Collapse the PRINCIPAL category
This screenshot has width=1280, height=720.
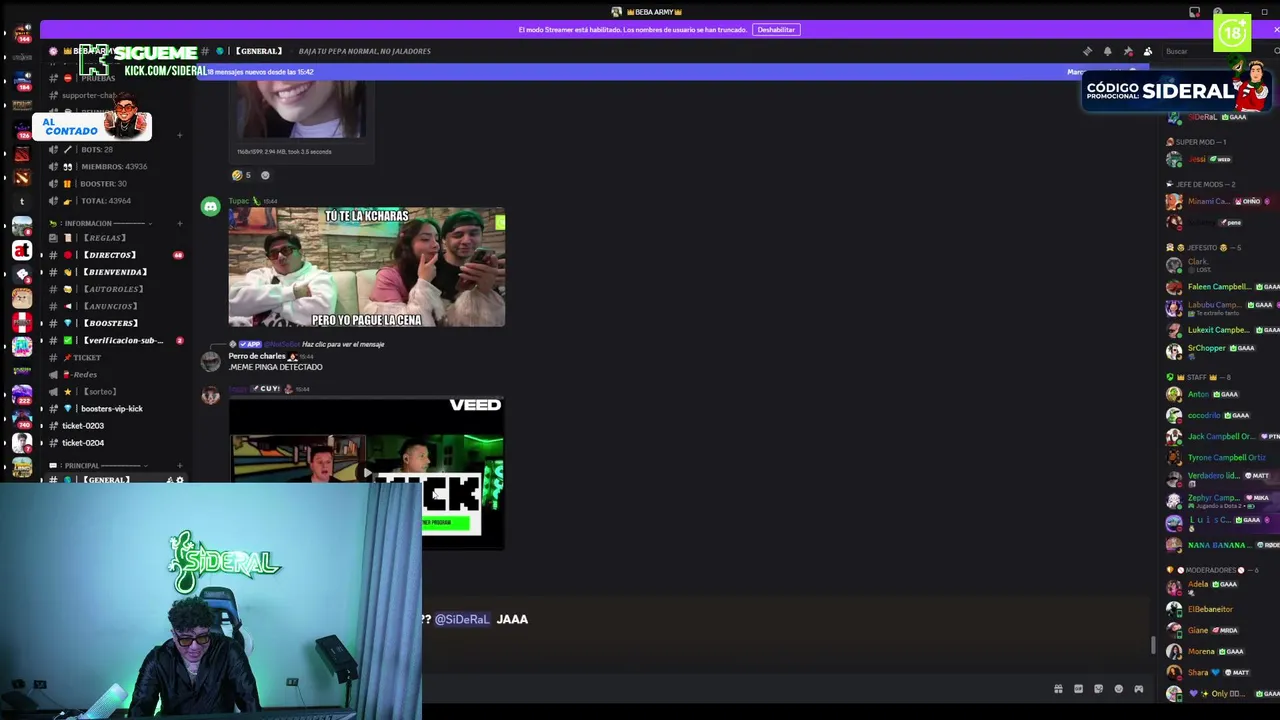click(100, 466)
